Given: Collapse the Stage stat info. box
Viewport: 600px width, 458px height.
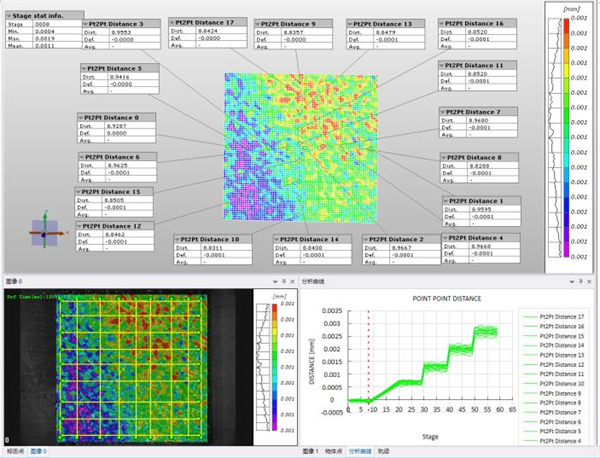Looking at the screenshot, I should click(x=10, y=15).
